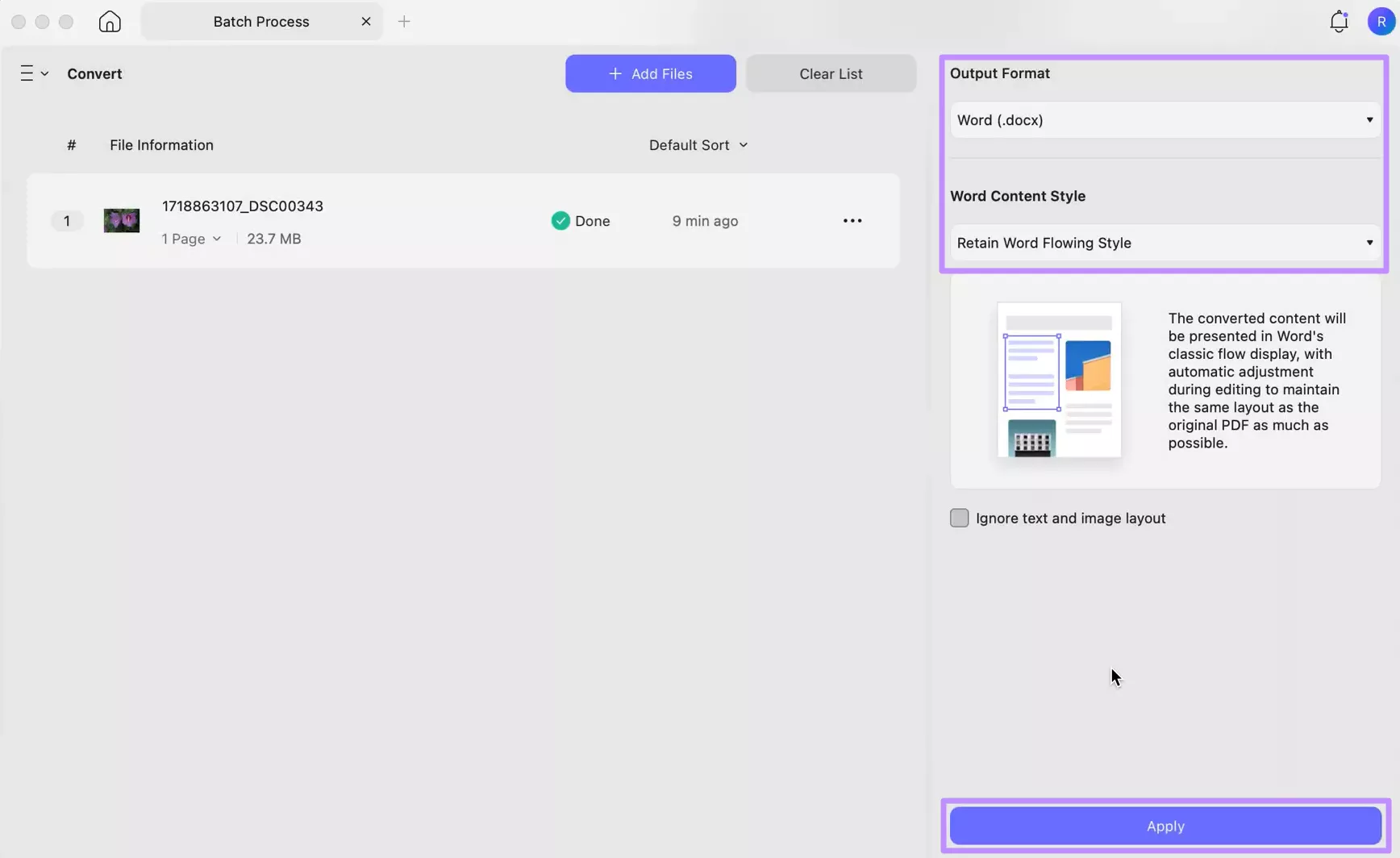Close the Batch Process tab
This screenshot has height=858, width=1400.
(366, 22)
